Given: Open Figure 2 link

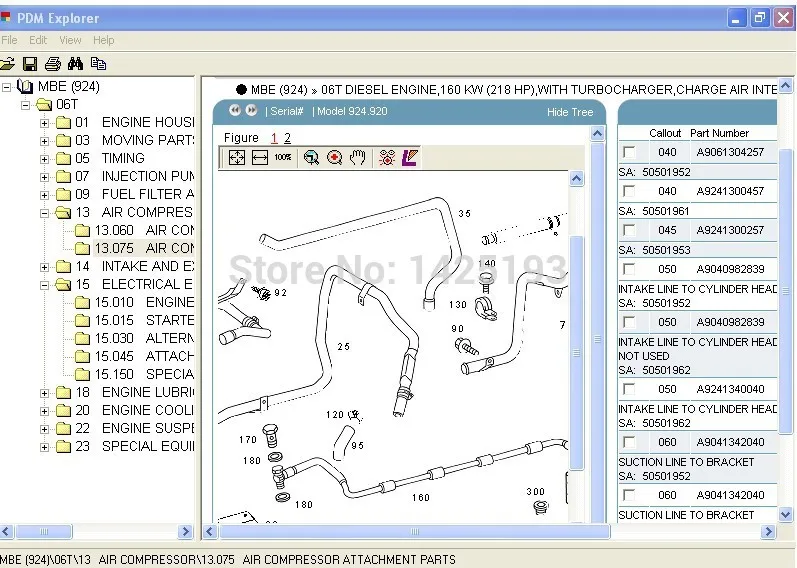Looking at the screenshot, I should click(x=288, y=138).
